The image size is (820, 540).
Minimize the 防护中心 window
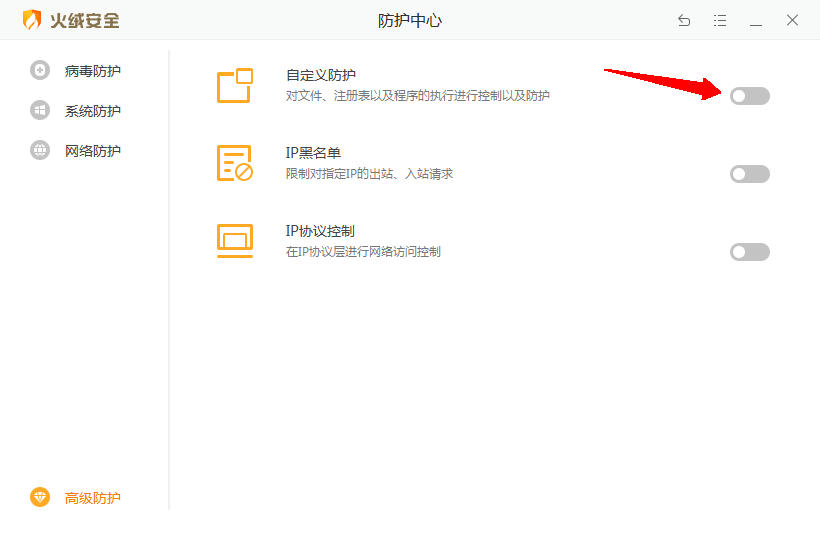pyautogui.click(x=756, y=20)
